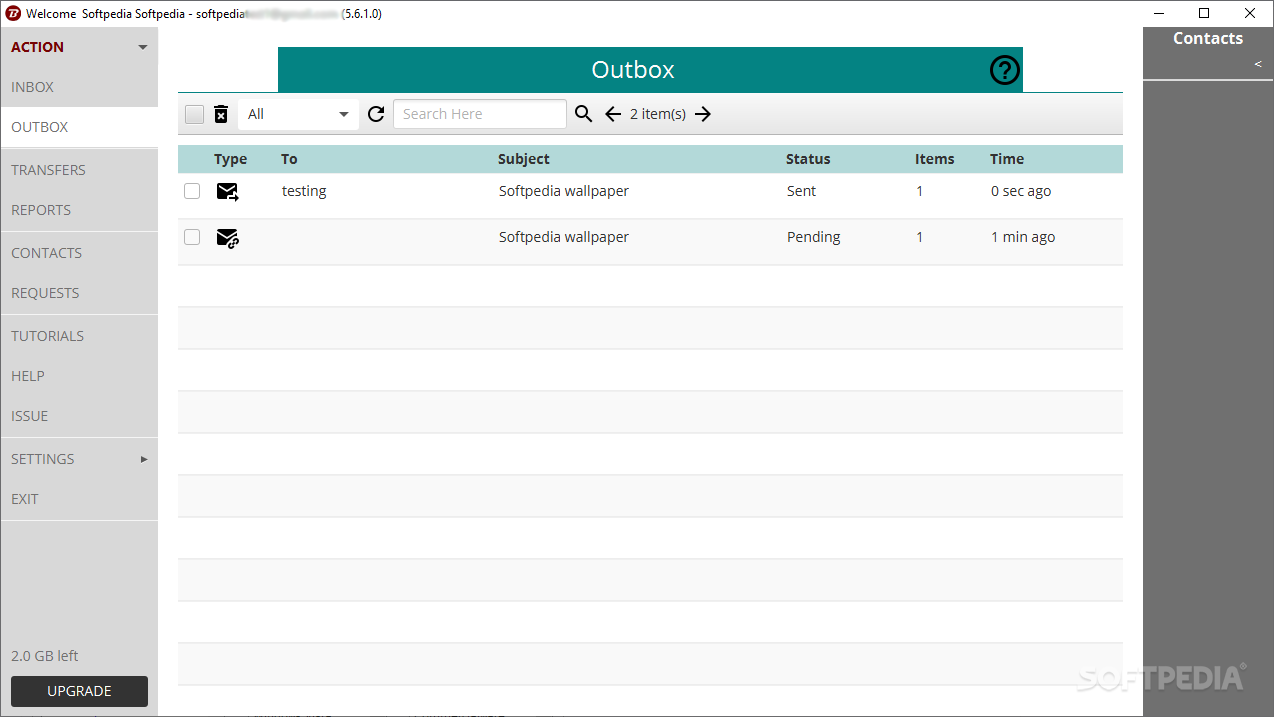
Task: Refresh the outbox list
Action: click(x=376, y=114)
